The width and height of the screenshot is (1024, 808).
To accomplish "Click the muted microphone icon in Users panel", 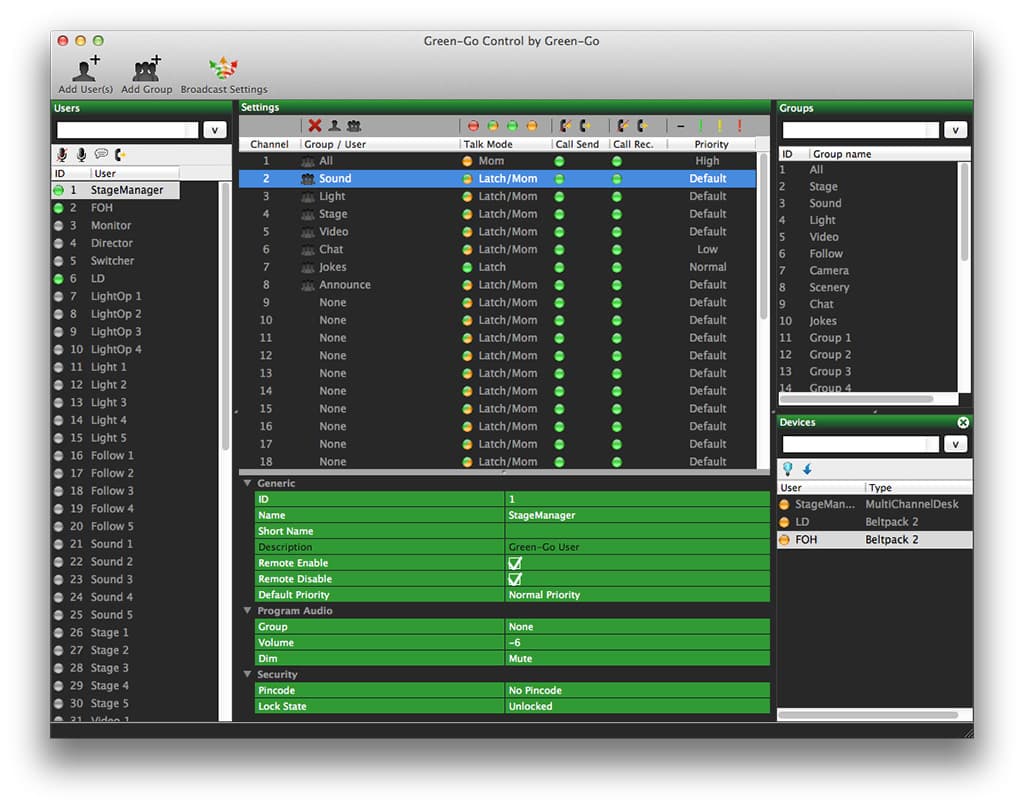I will pos(62,154).
